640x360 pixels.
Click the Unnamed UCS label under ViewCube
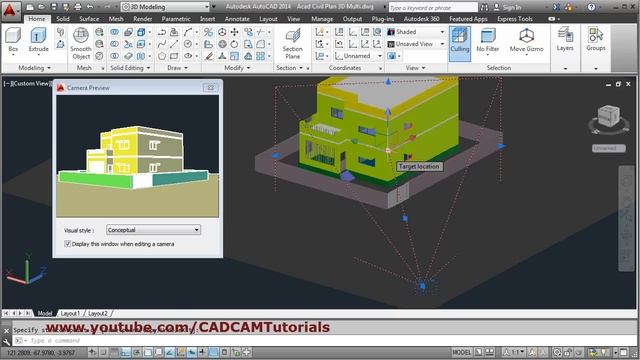(608, 148)
